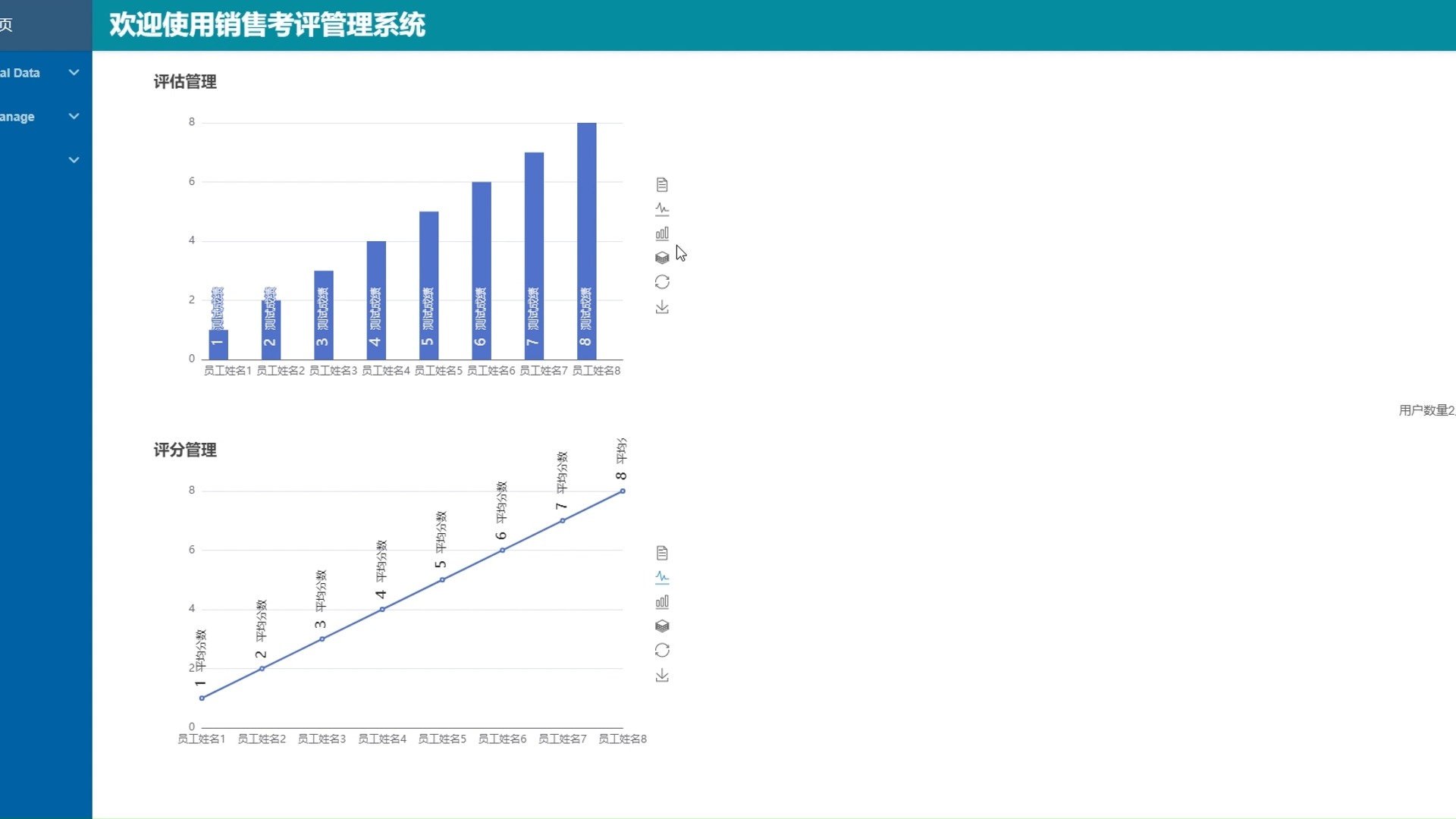Click refresh icon in 评分管理 panel
This screenshot has height=819, width=1456.
662,650
